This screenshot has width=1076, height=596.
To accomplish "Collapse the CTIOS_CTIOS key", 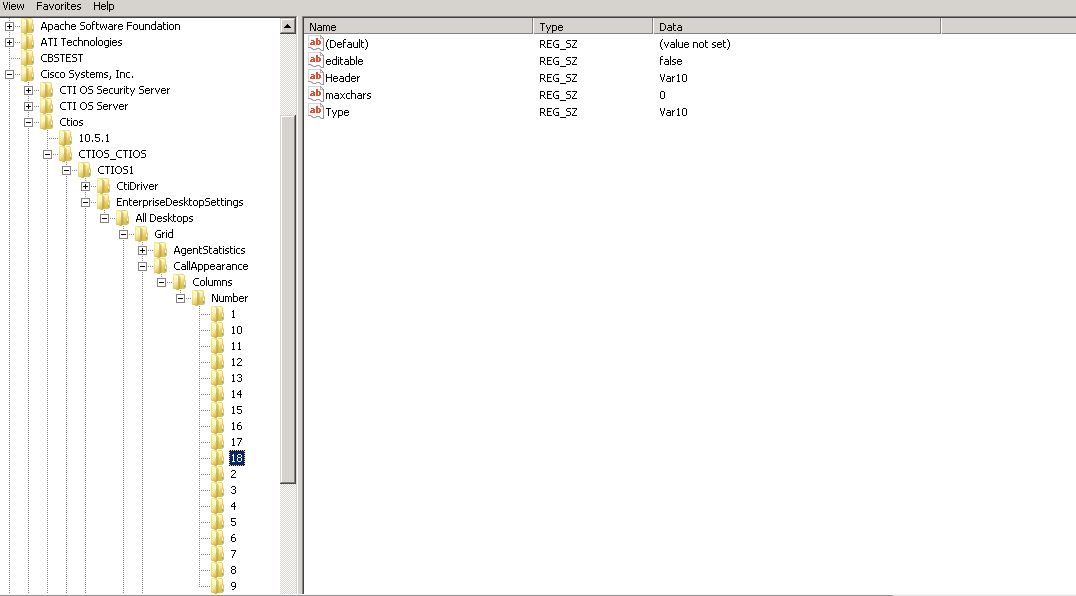I will point(47,154).
